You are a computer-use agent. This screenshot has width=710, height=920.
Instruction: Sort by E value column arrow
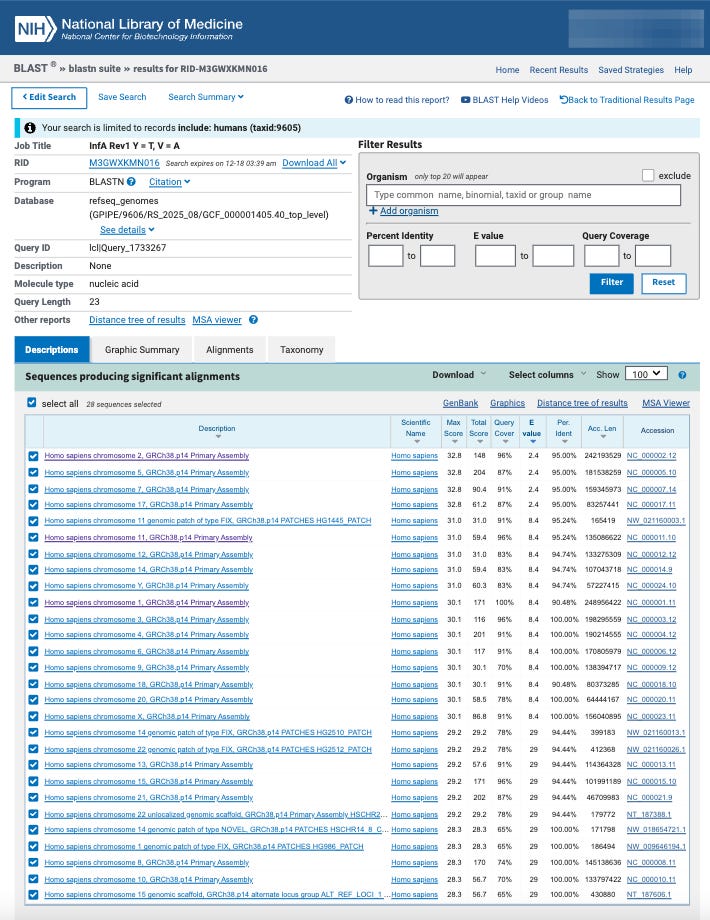coord(532,441)
